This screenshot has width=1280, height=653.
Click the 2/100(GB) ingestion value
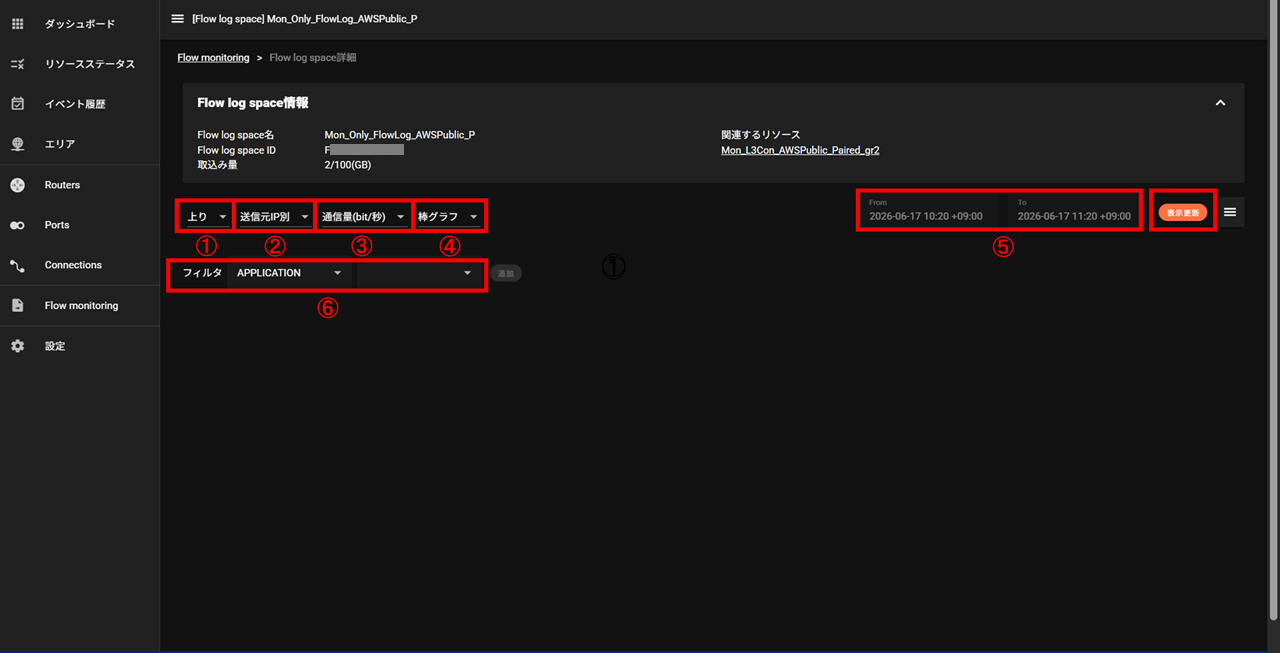(348, 165)
